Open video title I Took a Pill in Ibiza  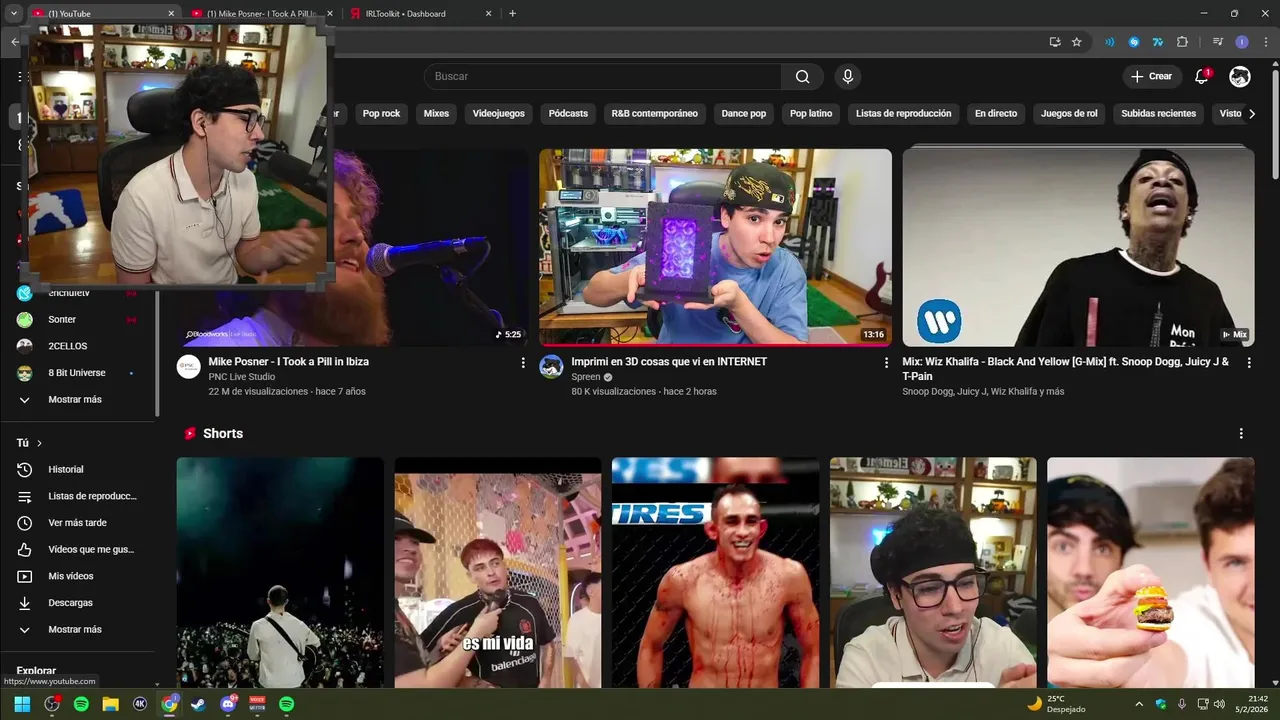[288, 362]
